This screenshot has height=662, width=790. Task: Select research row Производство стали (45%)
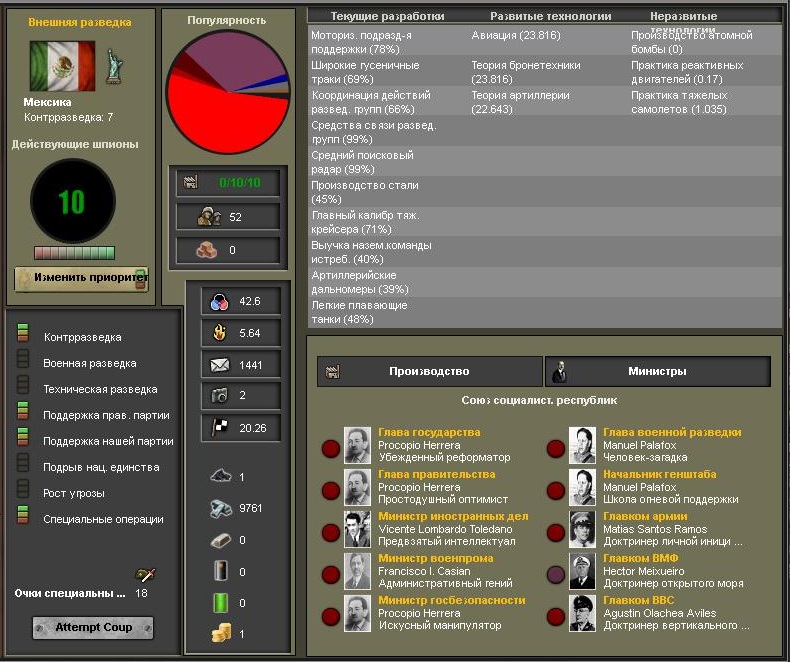click(x=365, y=192)
